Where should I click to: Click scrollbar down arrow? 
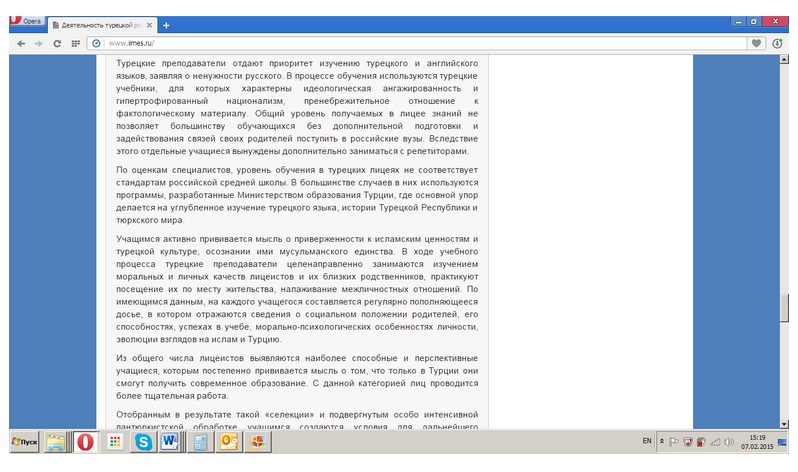click(x=784, y=424)
